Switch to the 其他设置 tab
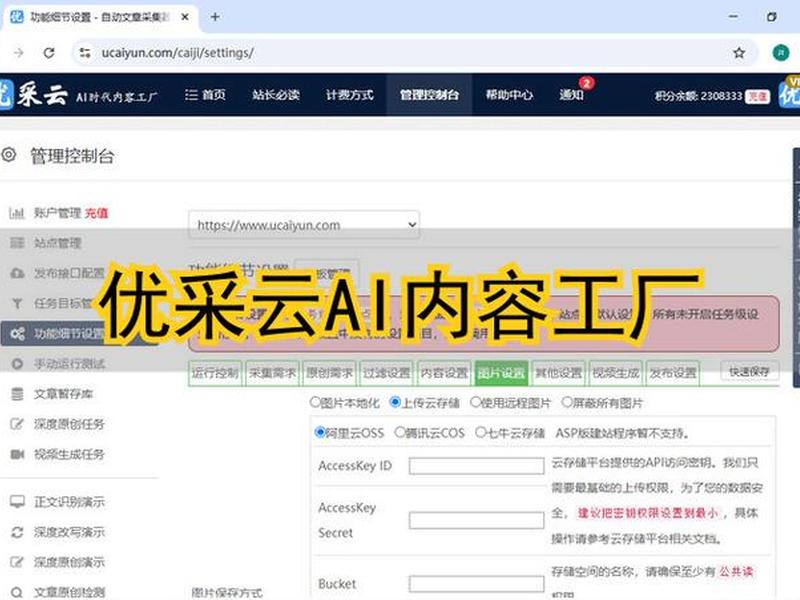This screenshot has width=800, height=600. 558,373
